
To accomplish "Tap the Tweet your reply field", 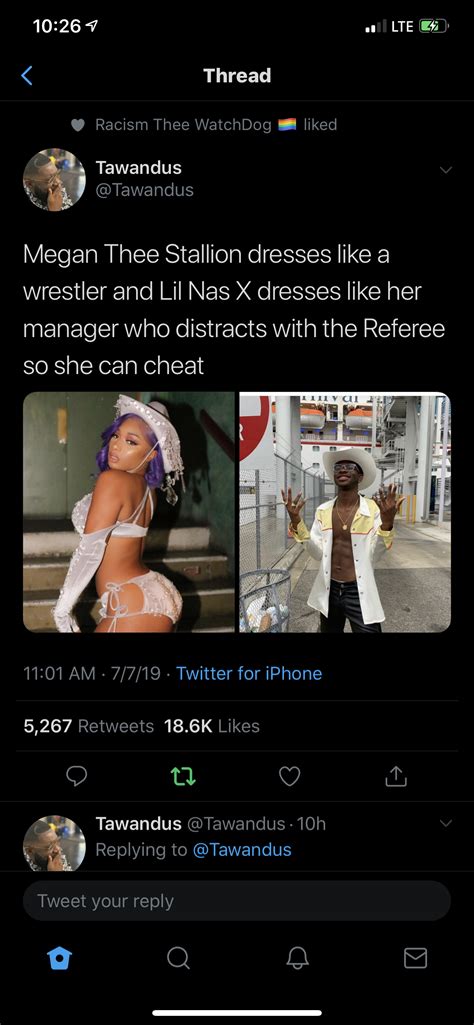I will (237, 901).
